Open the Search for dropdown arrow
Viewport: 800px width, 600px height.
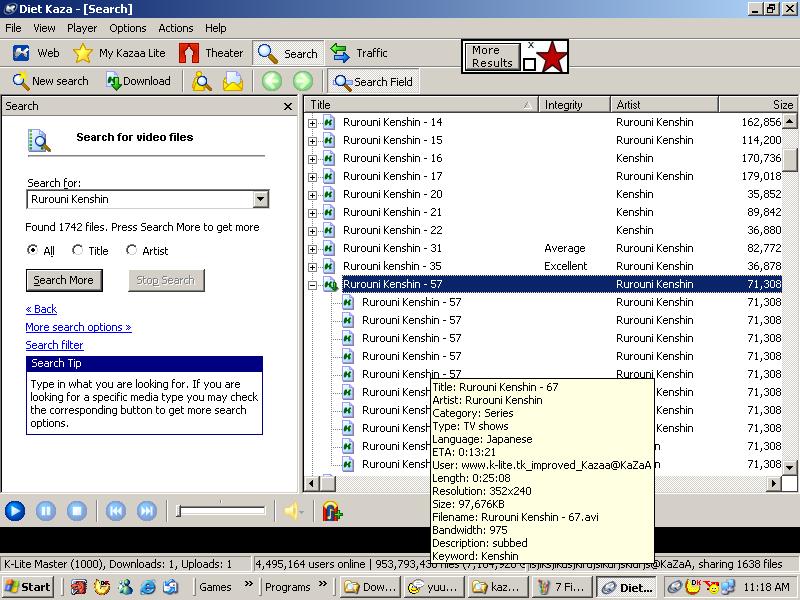(261, 199)
